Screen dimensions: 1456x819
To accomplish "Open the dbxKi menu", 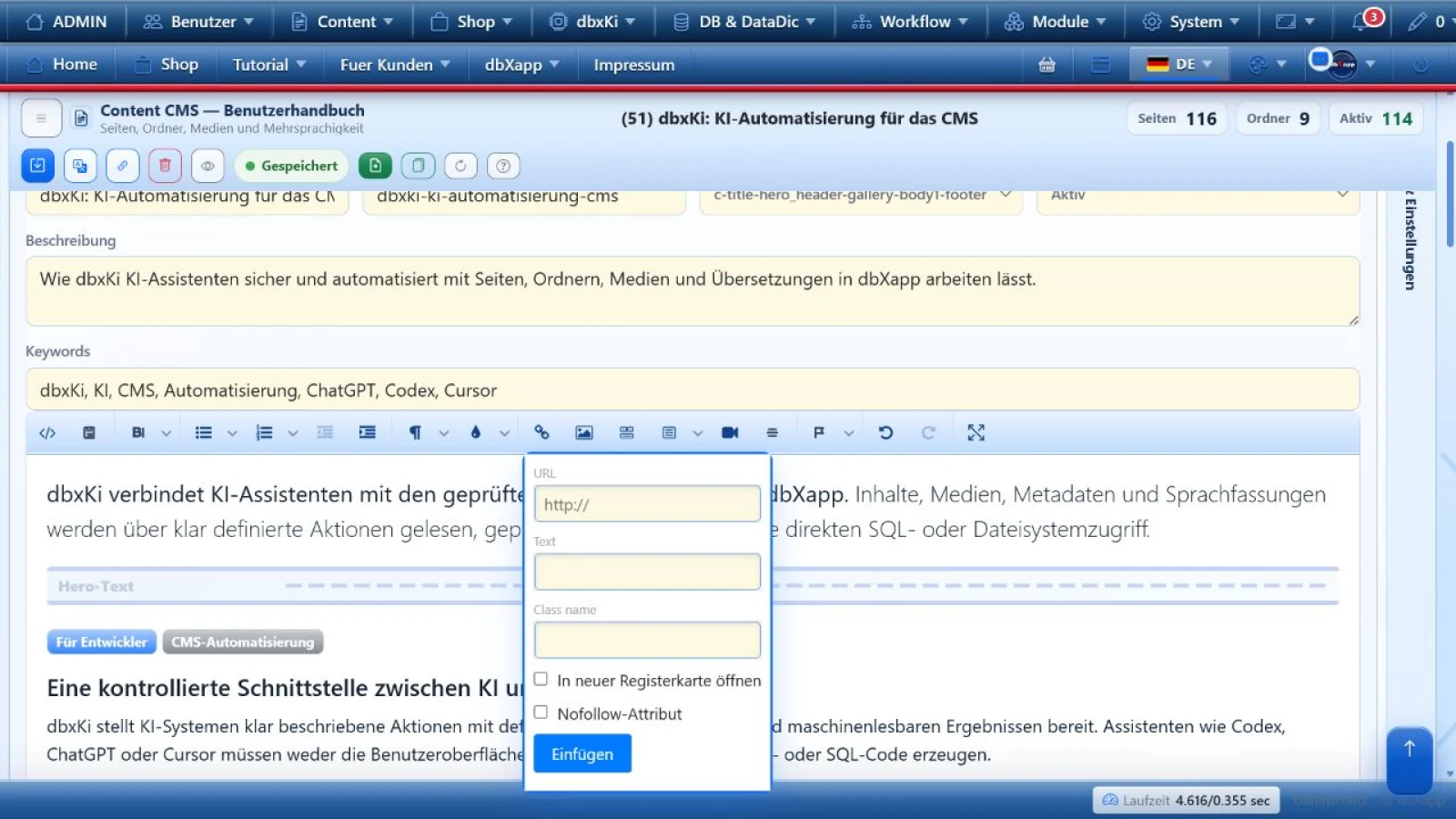I will click(x=591, y=21).
